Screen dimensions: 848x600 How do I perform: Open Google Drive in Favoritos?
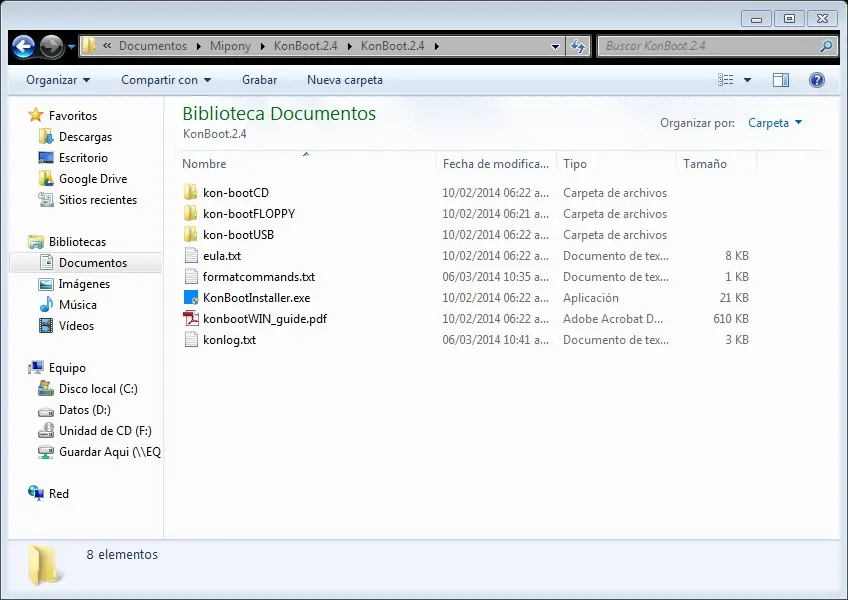[93, 179]
